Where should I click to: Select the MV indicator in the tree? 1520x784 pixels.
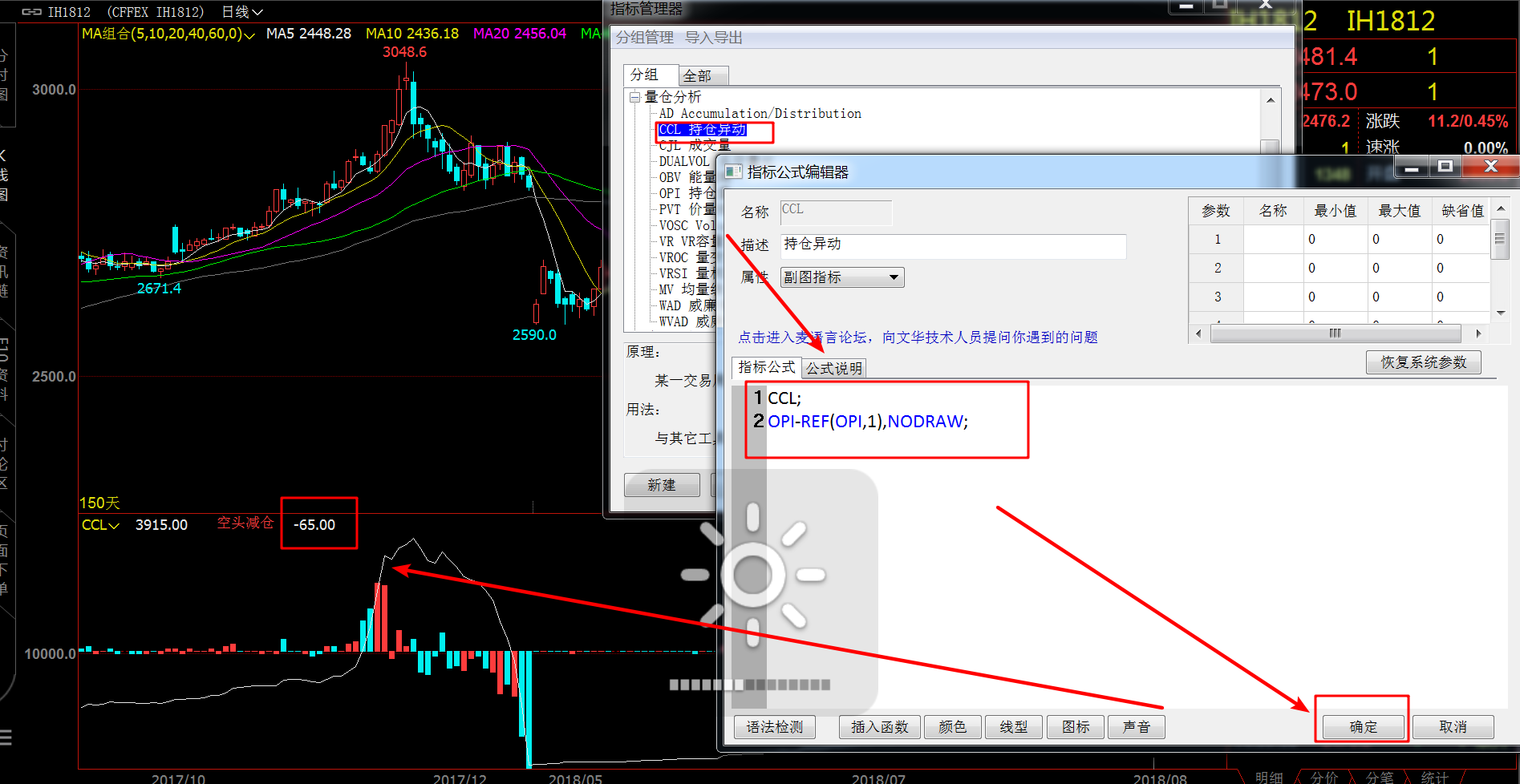tap(687, 289)
